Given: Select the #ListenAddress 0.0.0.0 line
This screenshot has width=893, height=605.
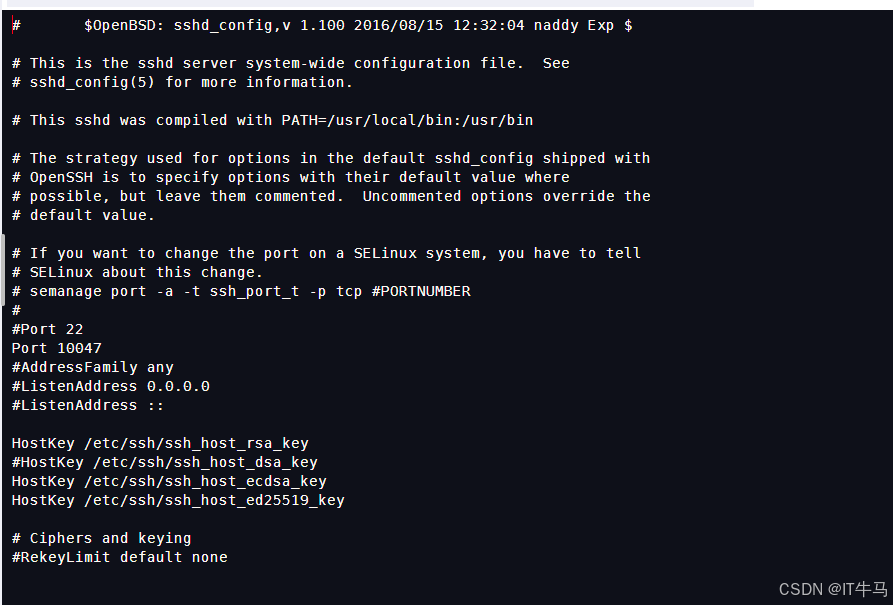Looking at the screenshot, I should [110, 386].
